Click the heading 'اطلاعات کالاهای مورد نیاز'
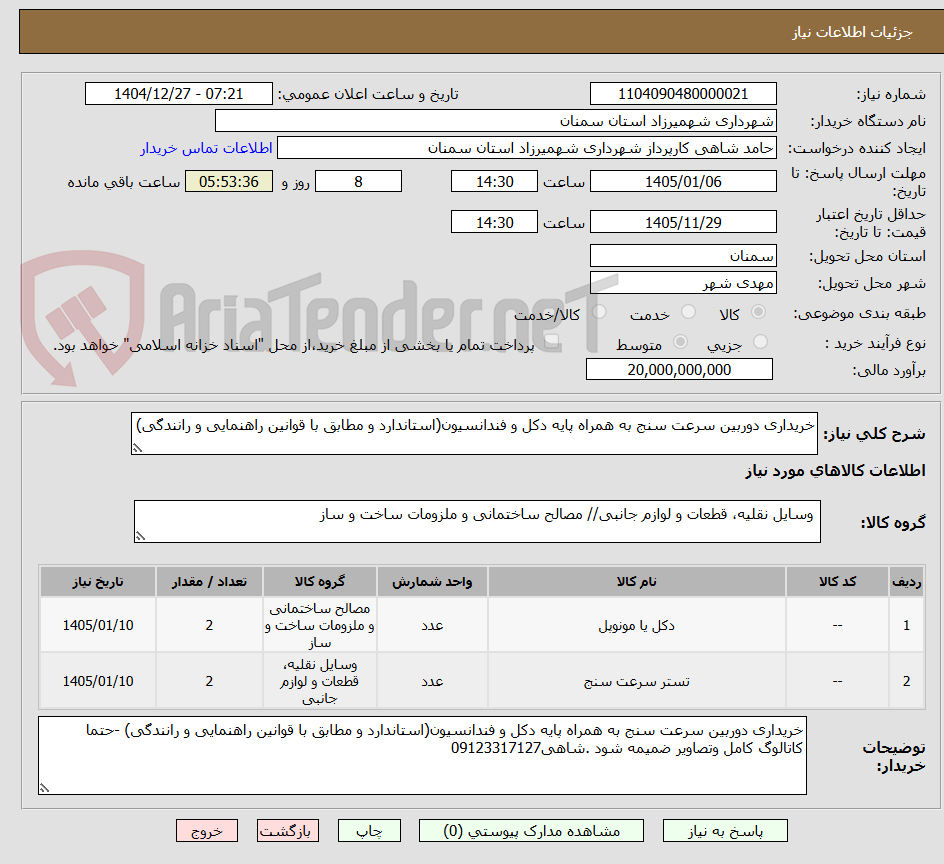The image size is (944, 864). (x=836, y=470)
